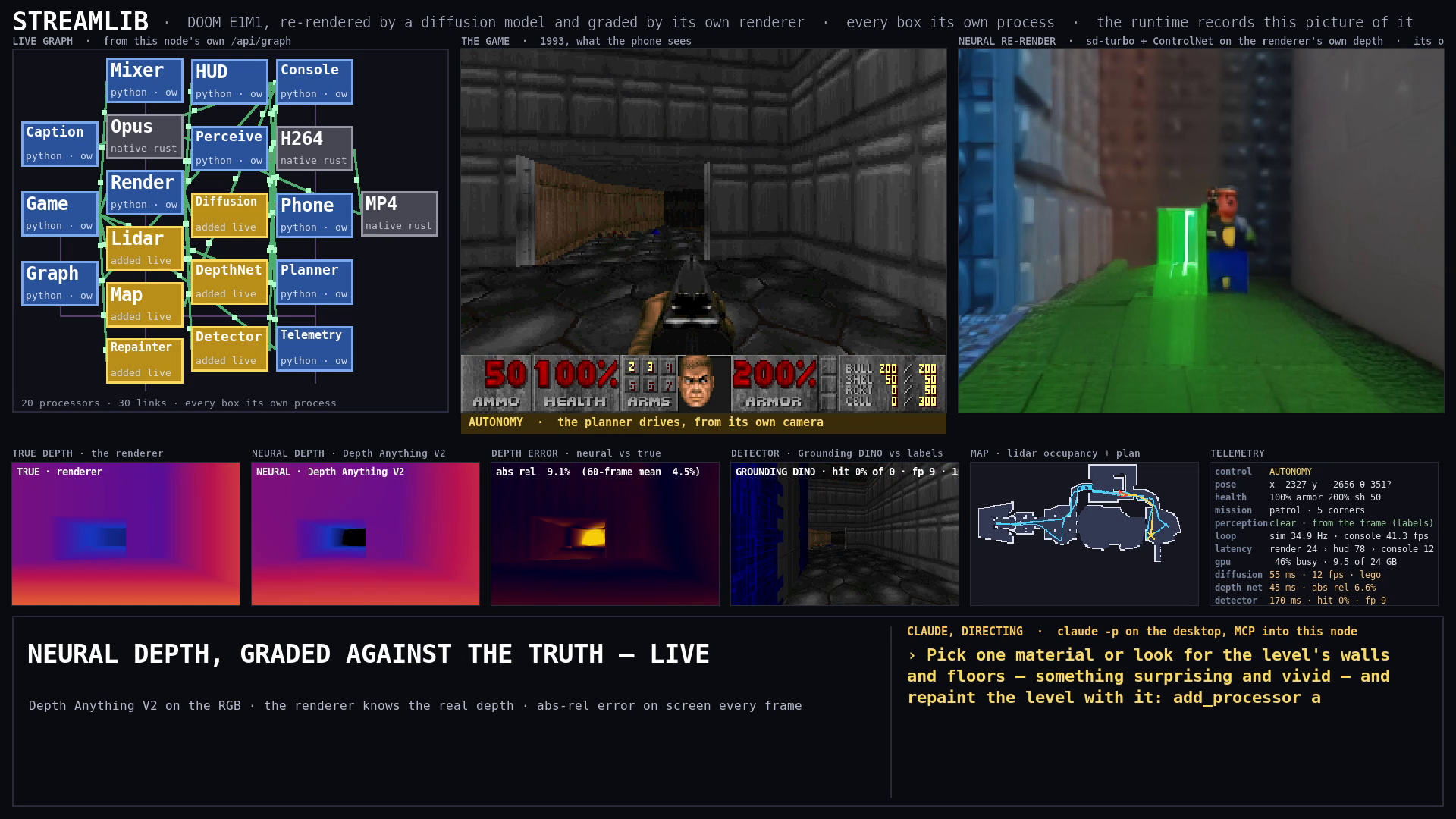Click the yellow 'Pick one material' prompt
This screenshot has height=819, width=1456.
[x=1148, y=676]
